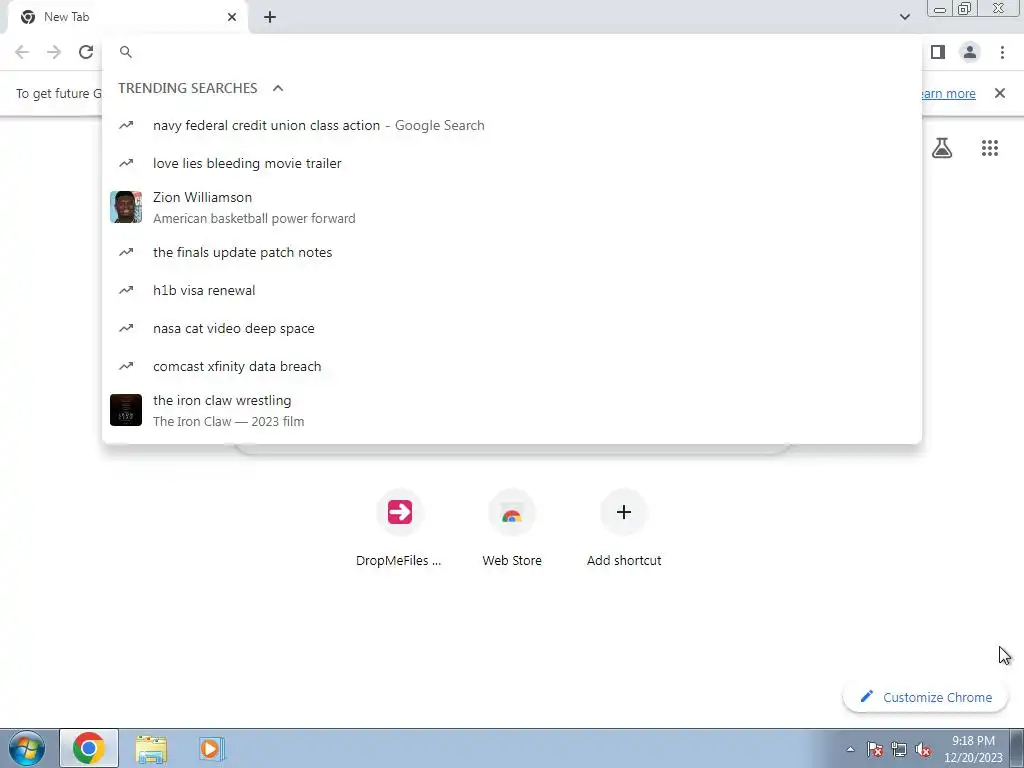This screenshot has height=768, width=1024.
Task: Close the New Tab tab
Action: (x=232, y=17)
